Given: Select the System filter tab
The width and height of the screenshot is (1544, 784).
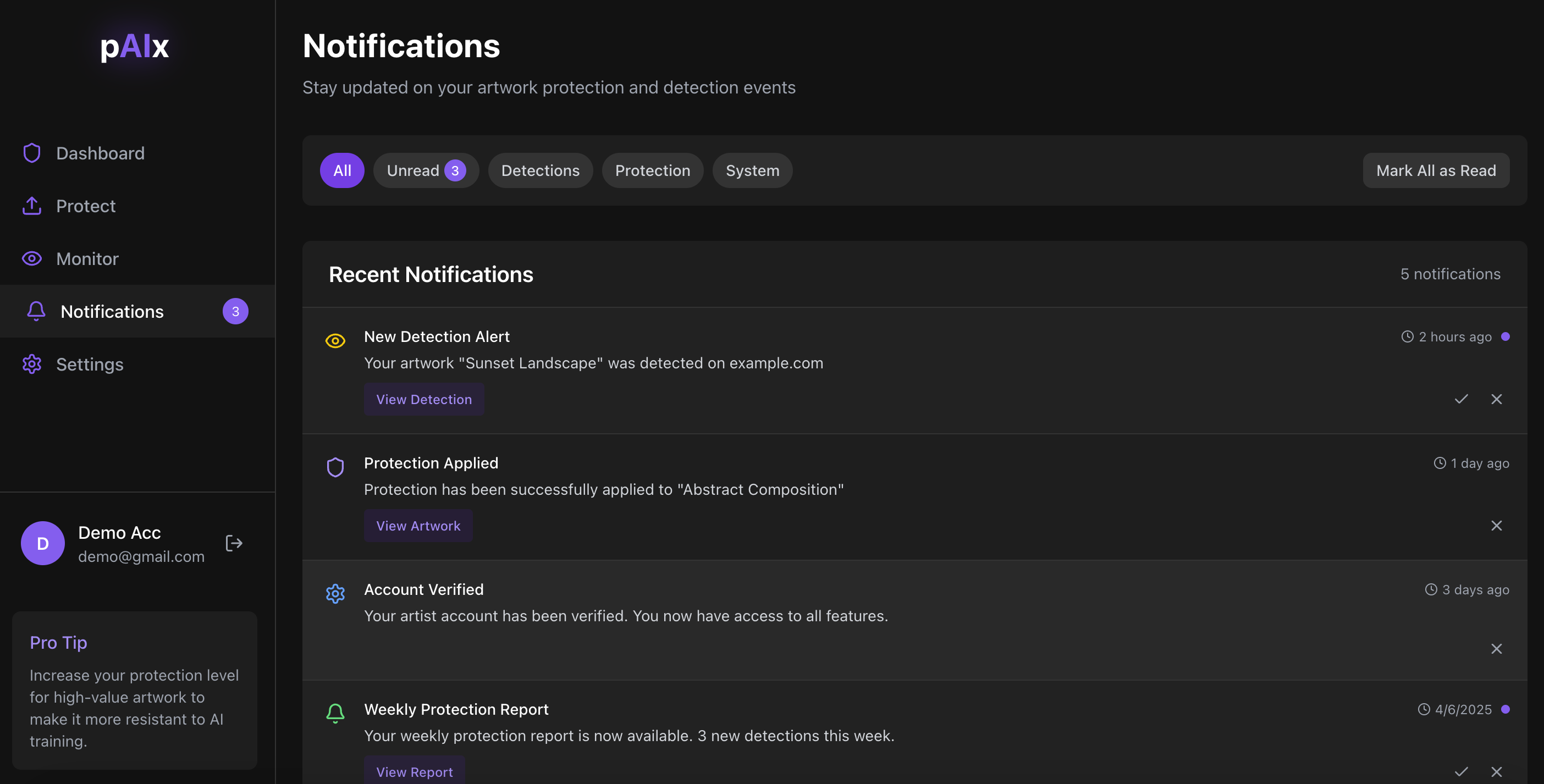Looking at the screenshot, I should (752, 171).
